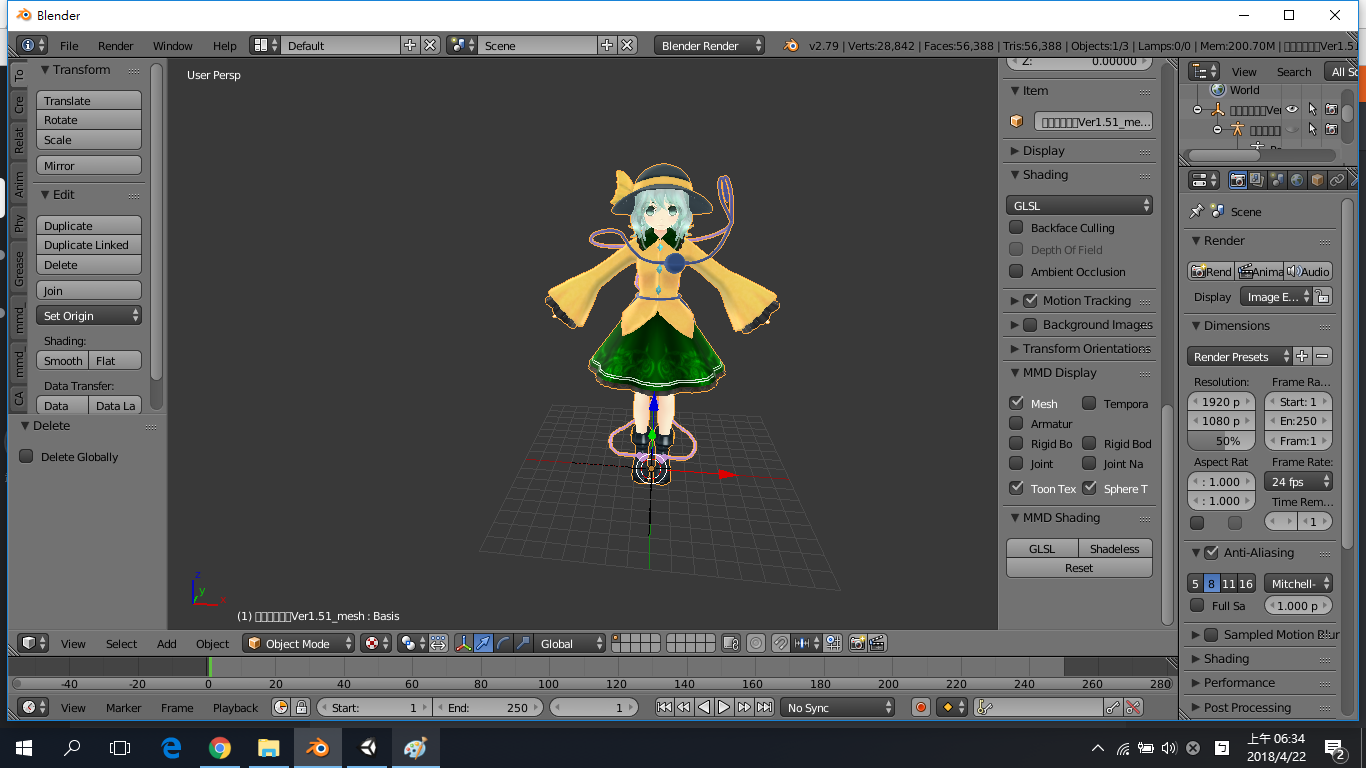Enable the Background Images checkbox
1366x768 pixels.
pyautogui.click(x=1030, y=324)
